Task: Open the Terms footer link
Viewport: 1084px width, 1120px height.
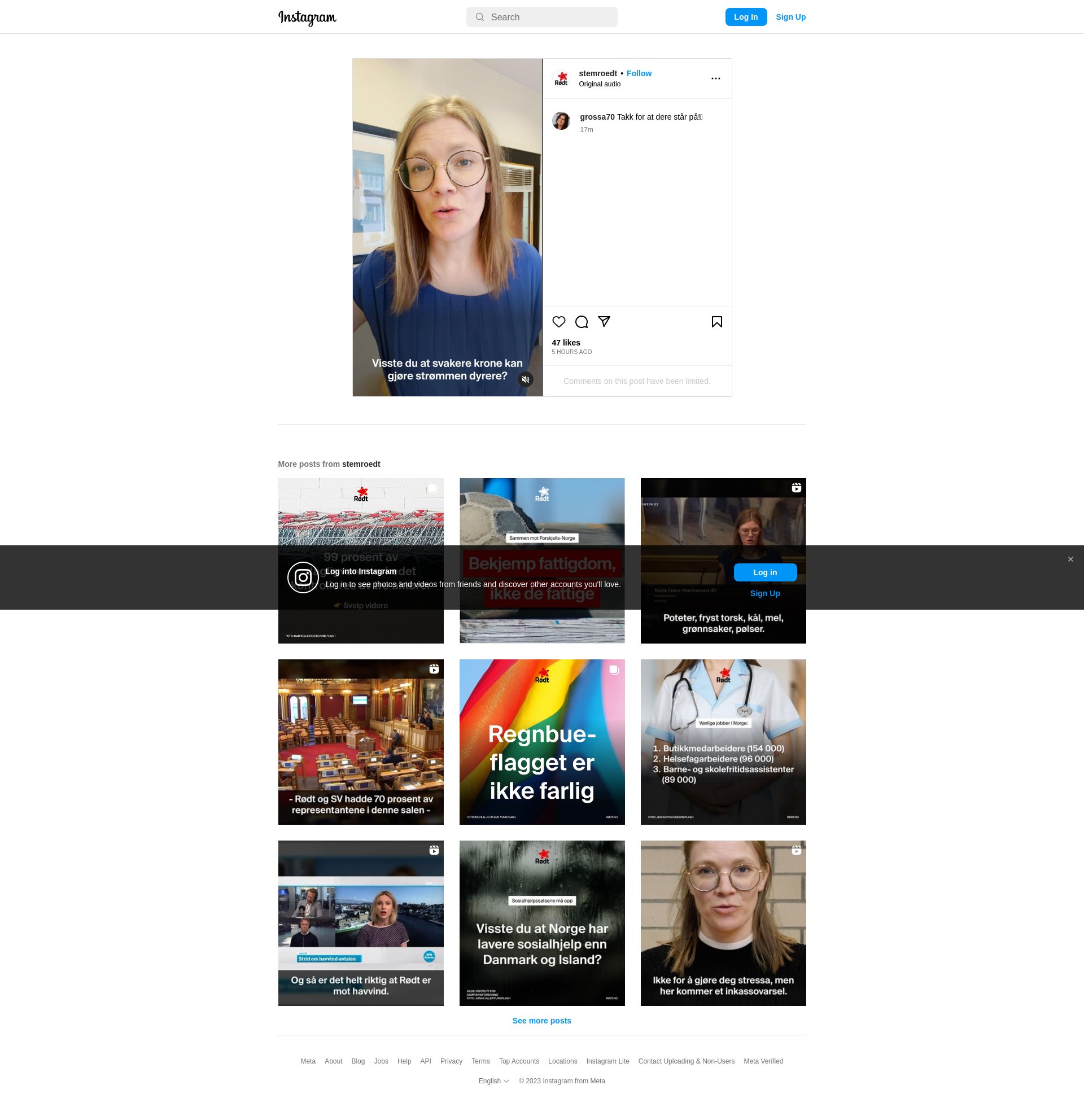Action: tap(480, 1061)
